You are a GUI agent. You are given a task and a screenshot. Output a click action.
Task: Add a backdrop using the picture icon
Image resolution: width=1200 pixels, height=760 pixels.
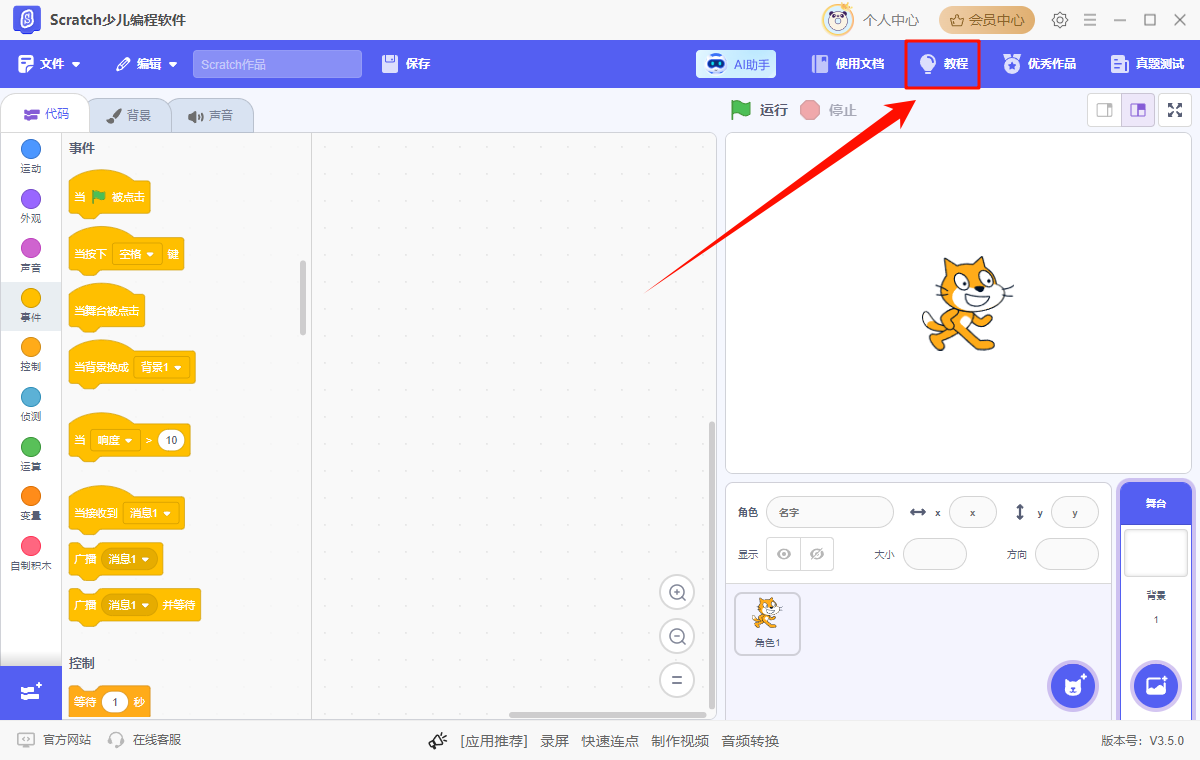1155,686
